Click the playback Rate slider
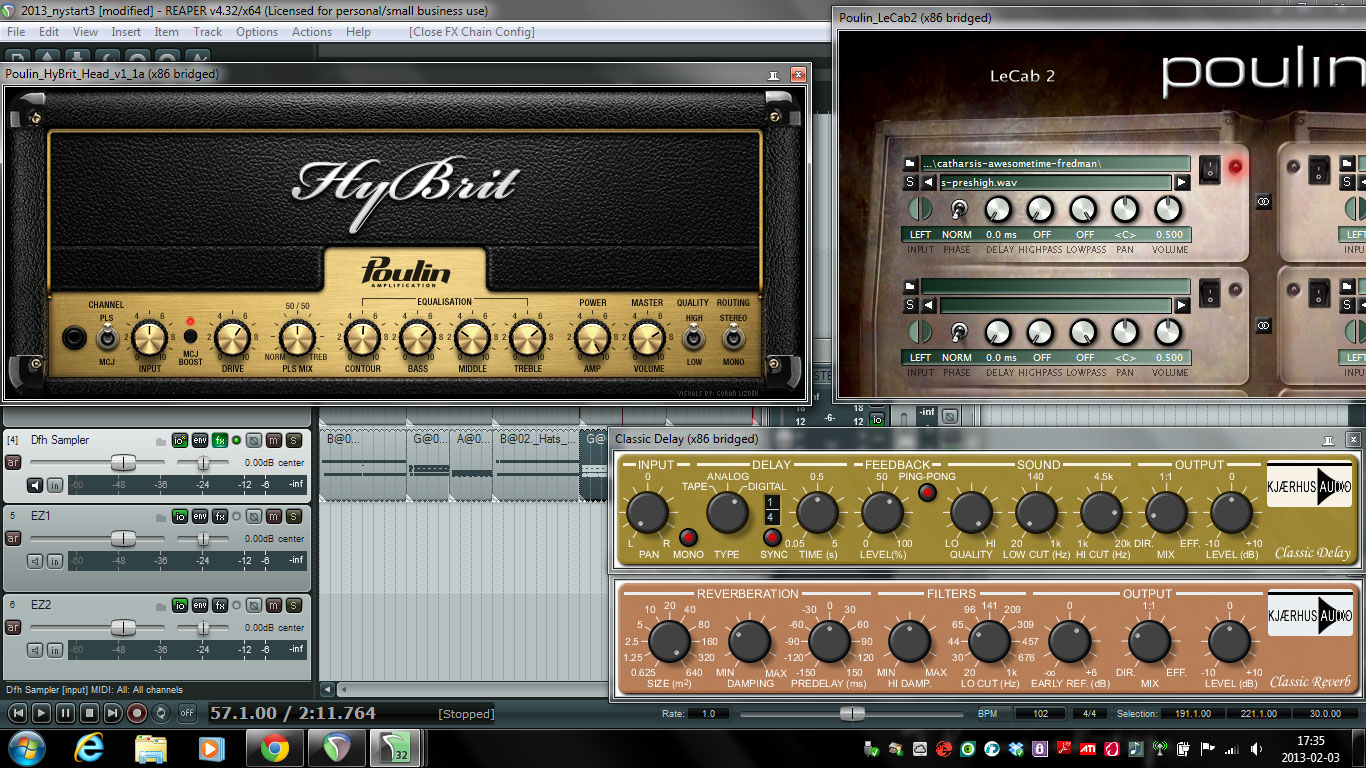 point(852,713)
